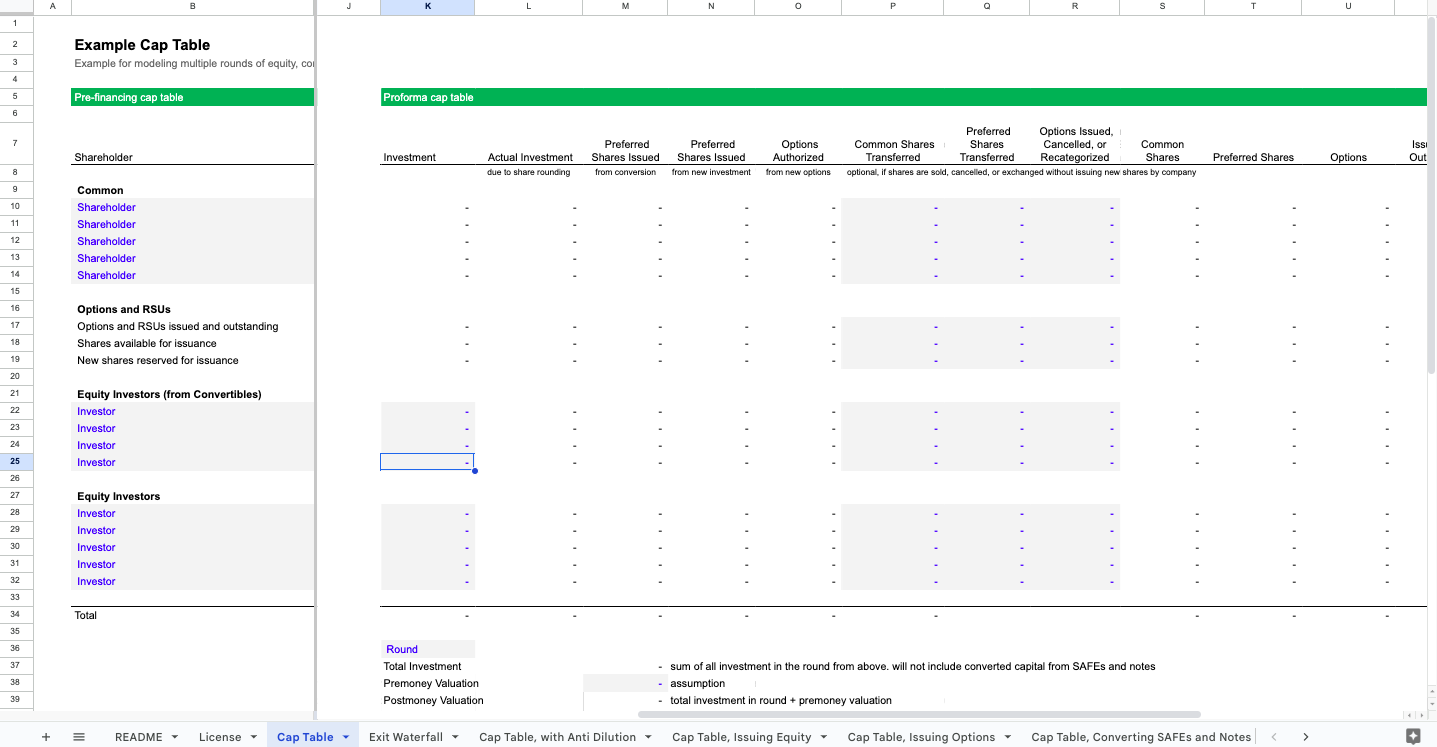Click the 'from new options' note
The height and width of the screenshot is (747, 1437).
click(798, 172)
